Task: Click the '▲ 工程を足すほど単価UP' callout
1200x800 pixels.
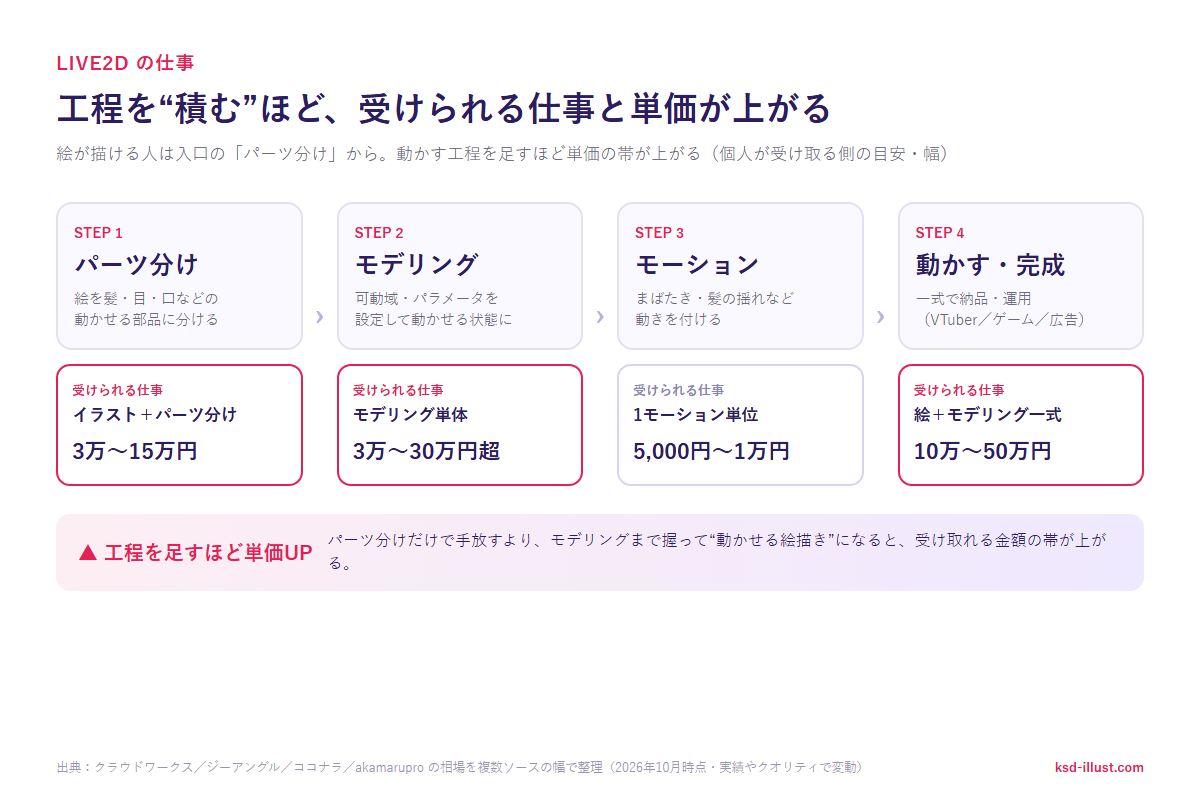Action: pyautogui.click(x=195, y=553)
